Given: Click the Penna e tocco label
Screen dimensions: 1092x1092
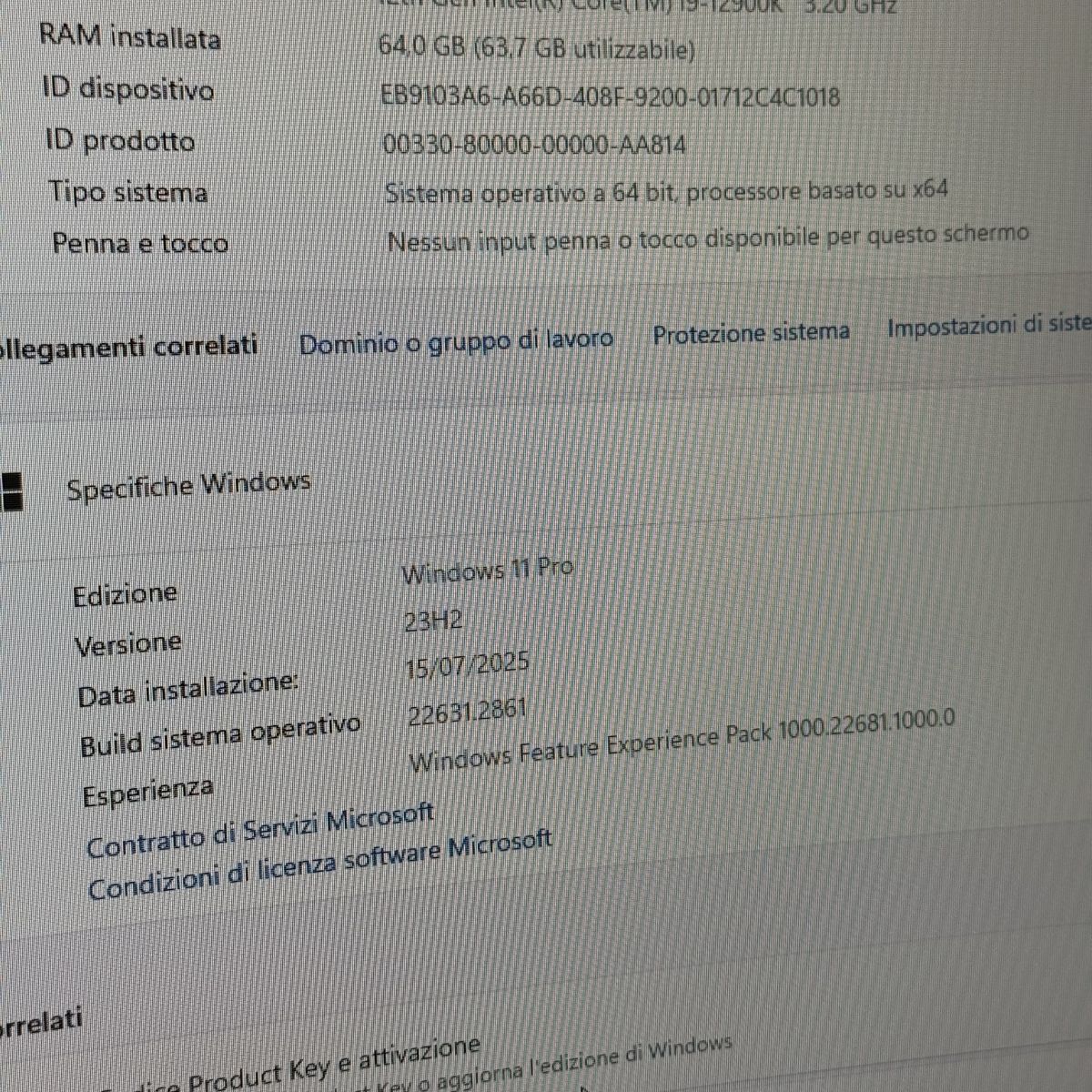Looking at the screenshot, I should click(140, 243).
